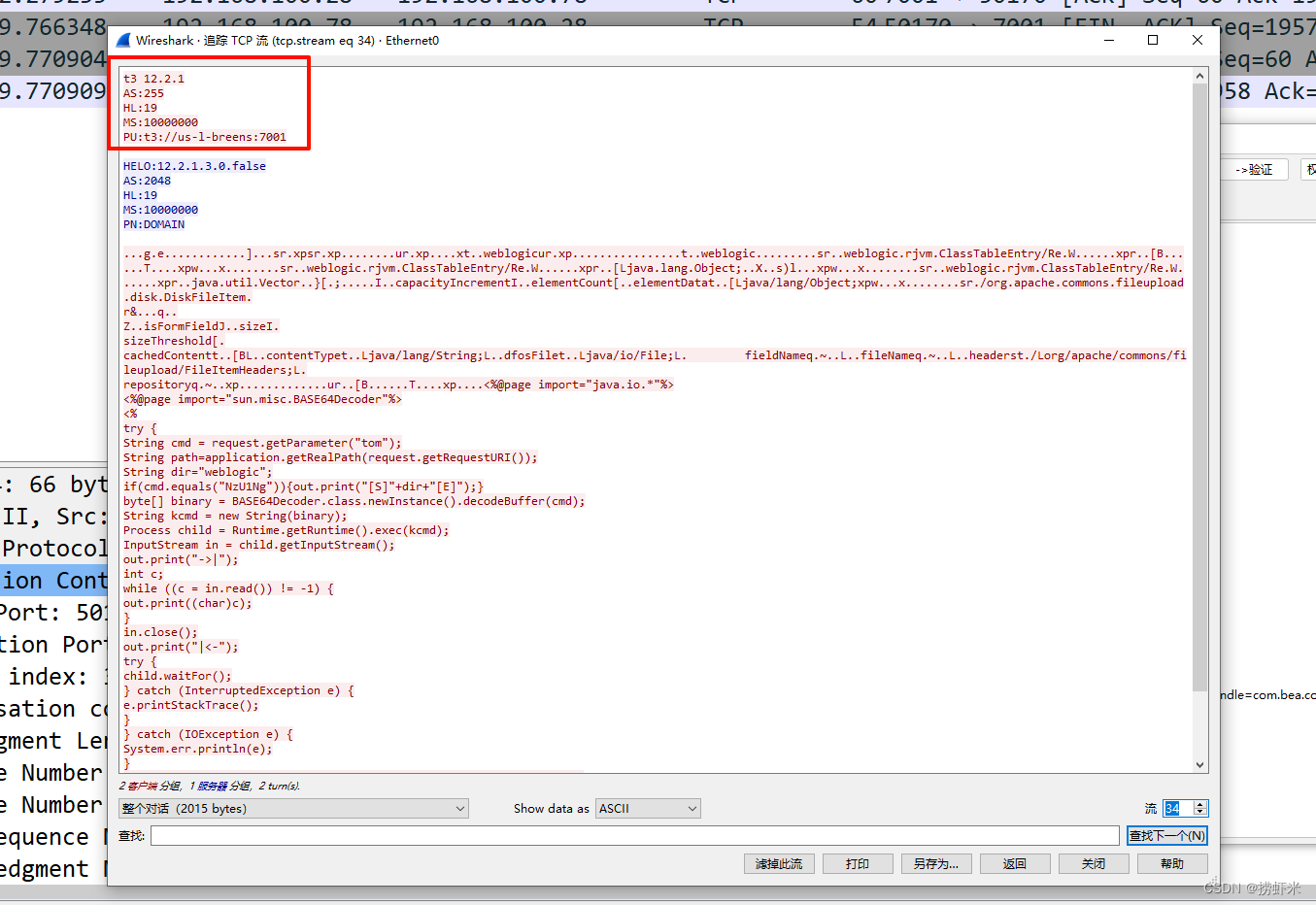Image resolution: width=1316 pixels, height=905 pixels.
Task: Decrement the stream number with down arrow
Action: coord(1200,812)
